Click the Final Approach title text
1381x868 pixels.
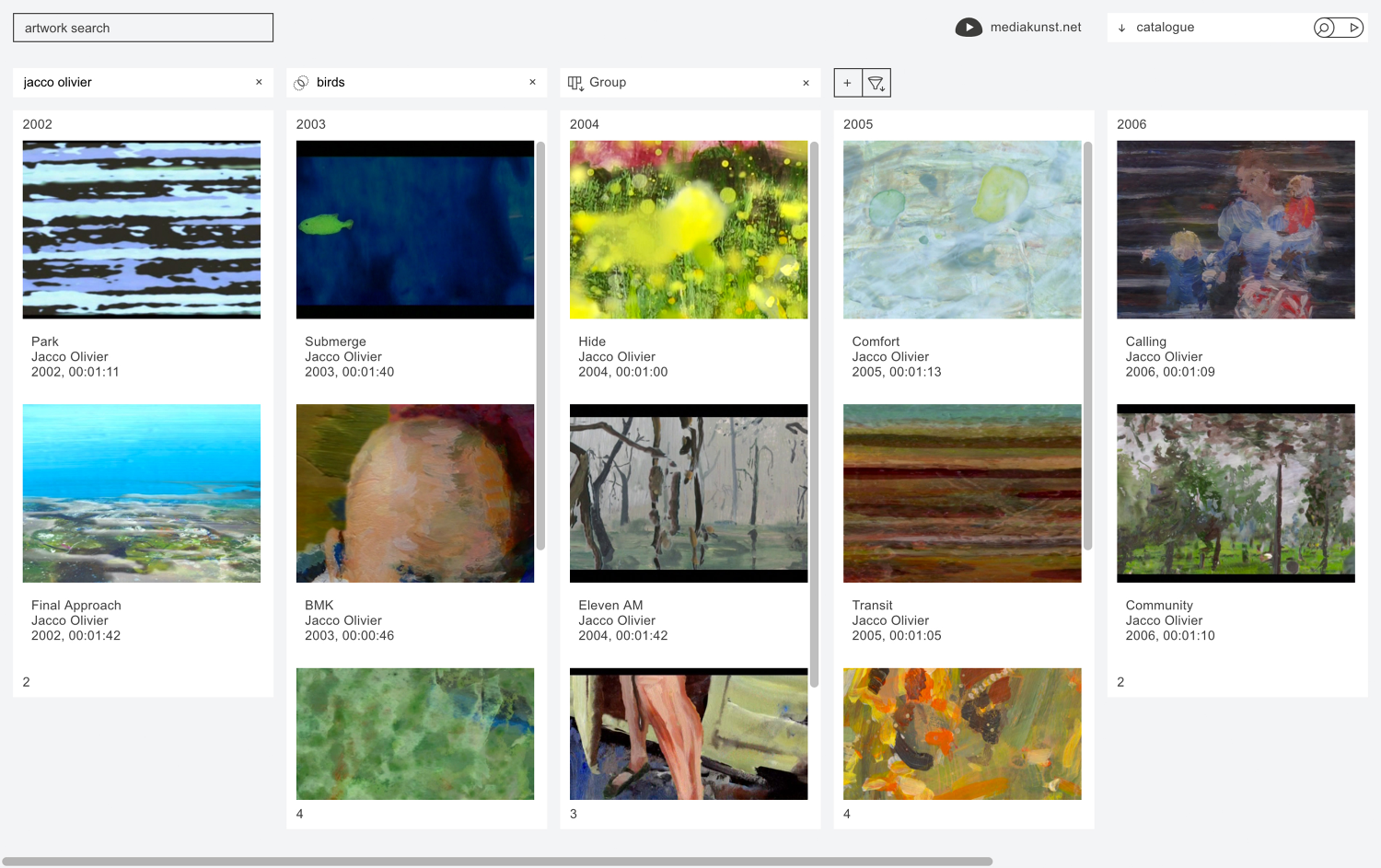pyautogui.click(x=76, y=606)
